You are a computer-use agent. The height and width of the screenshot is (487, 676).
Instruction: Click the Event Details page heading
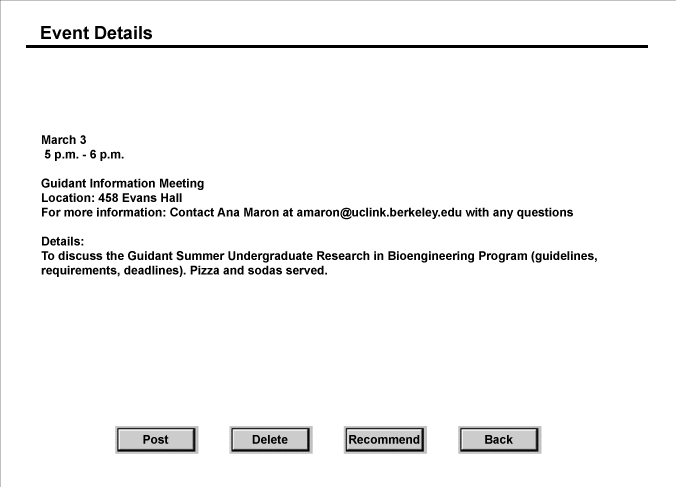click(96, 33)
